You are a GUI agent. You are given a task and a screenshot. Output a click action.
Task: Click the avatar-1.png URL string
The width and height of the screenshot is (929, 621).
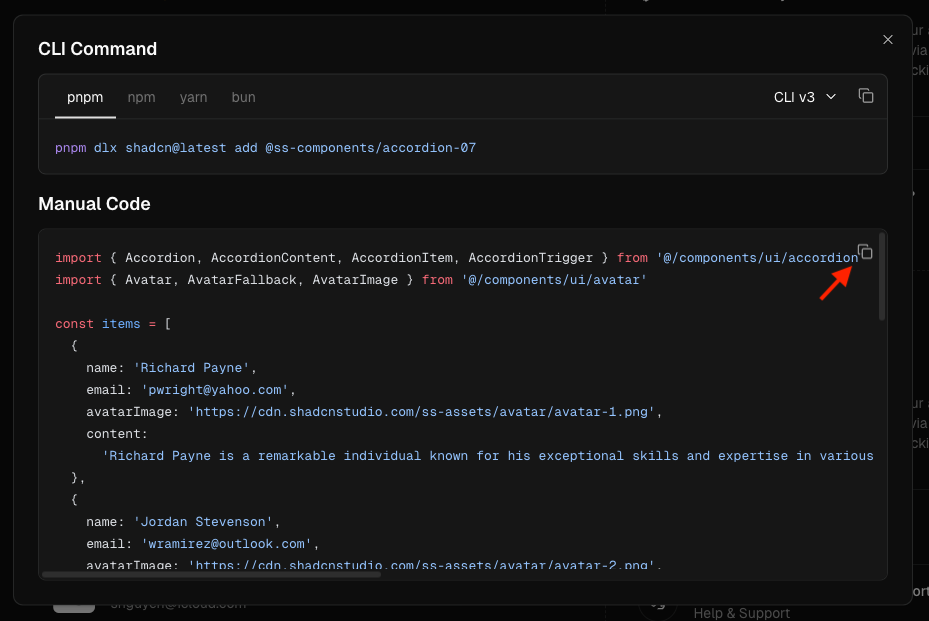(x=421, y=412)
